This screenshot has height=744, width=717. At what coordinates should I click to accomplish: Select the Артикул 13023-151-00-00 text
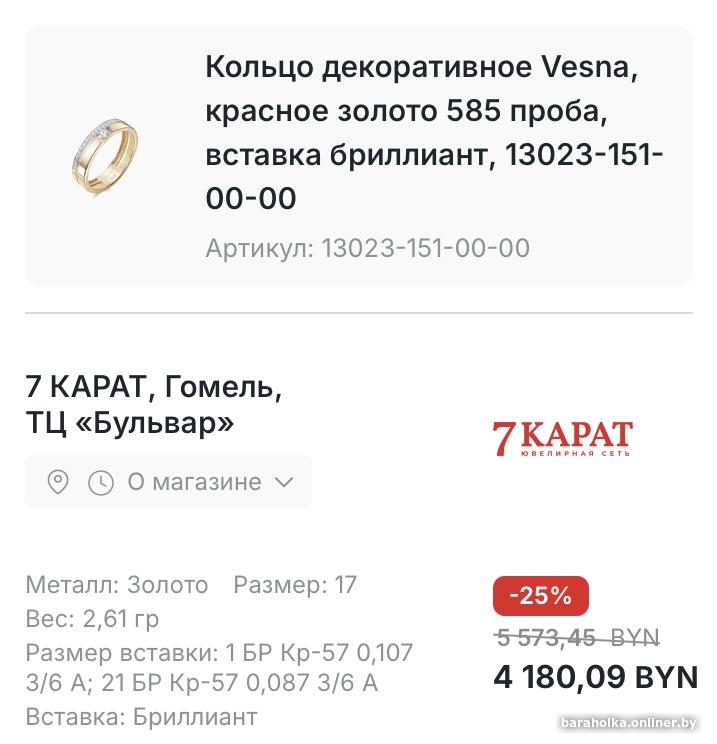click(367, 248)
